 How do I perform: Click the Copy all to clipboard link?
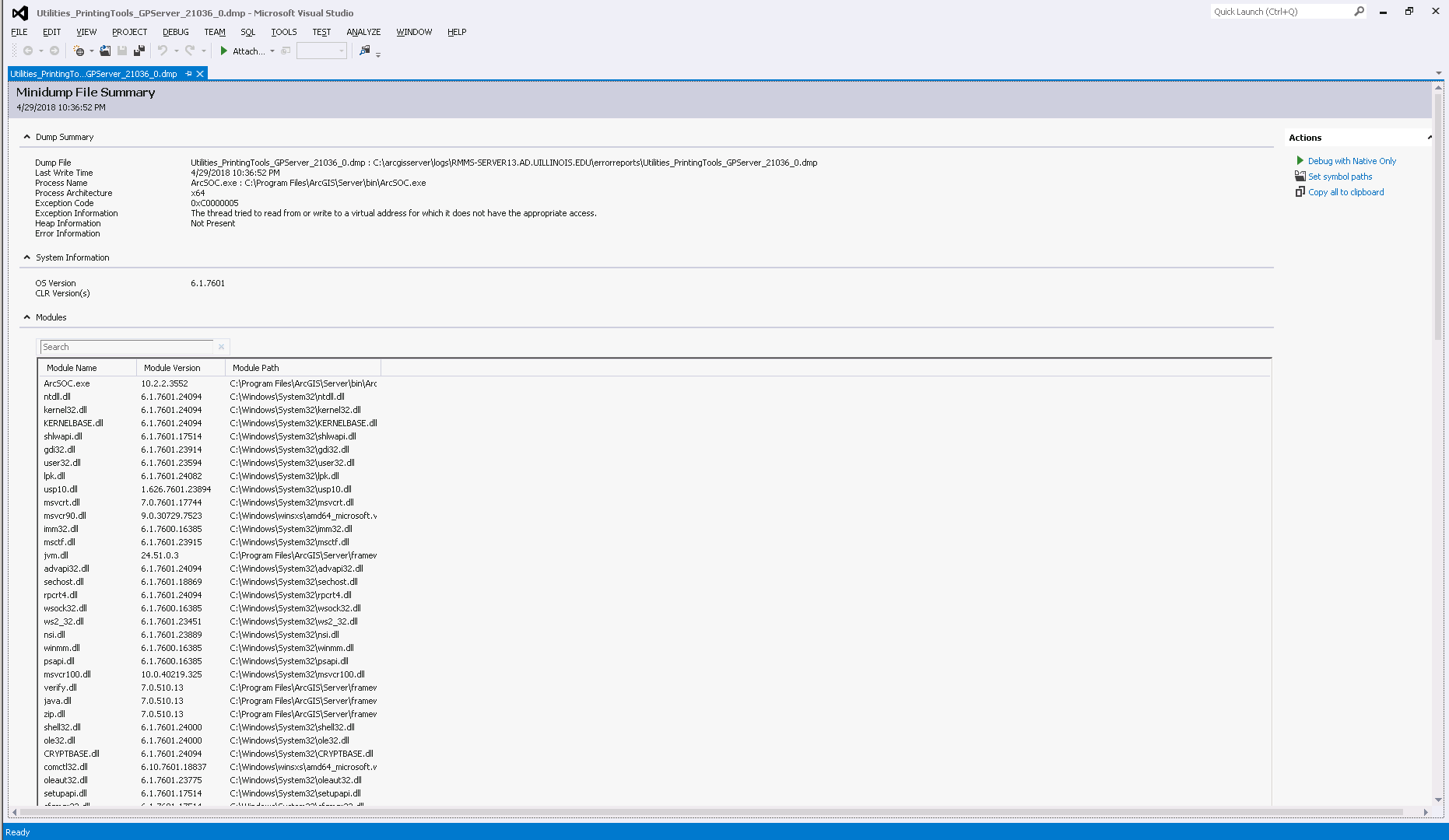1346,192
